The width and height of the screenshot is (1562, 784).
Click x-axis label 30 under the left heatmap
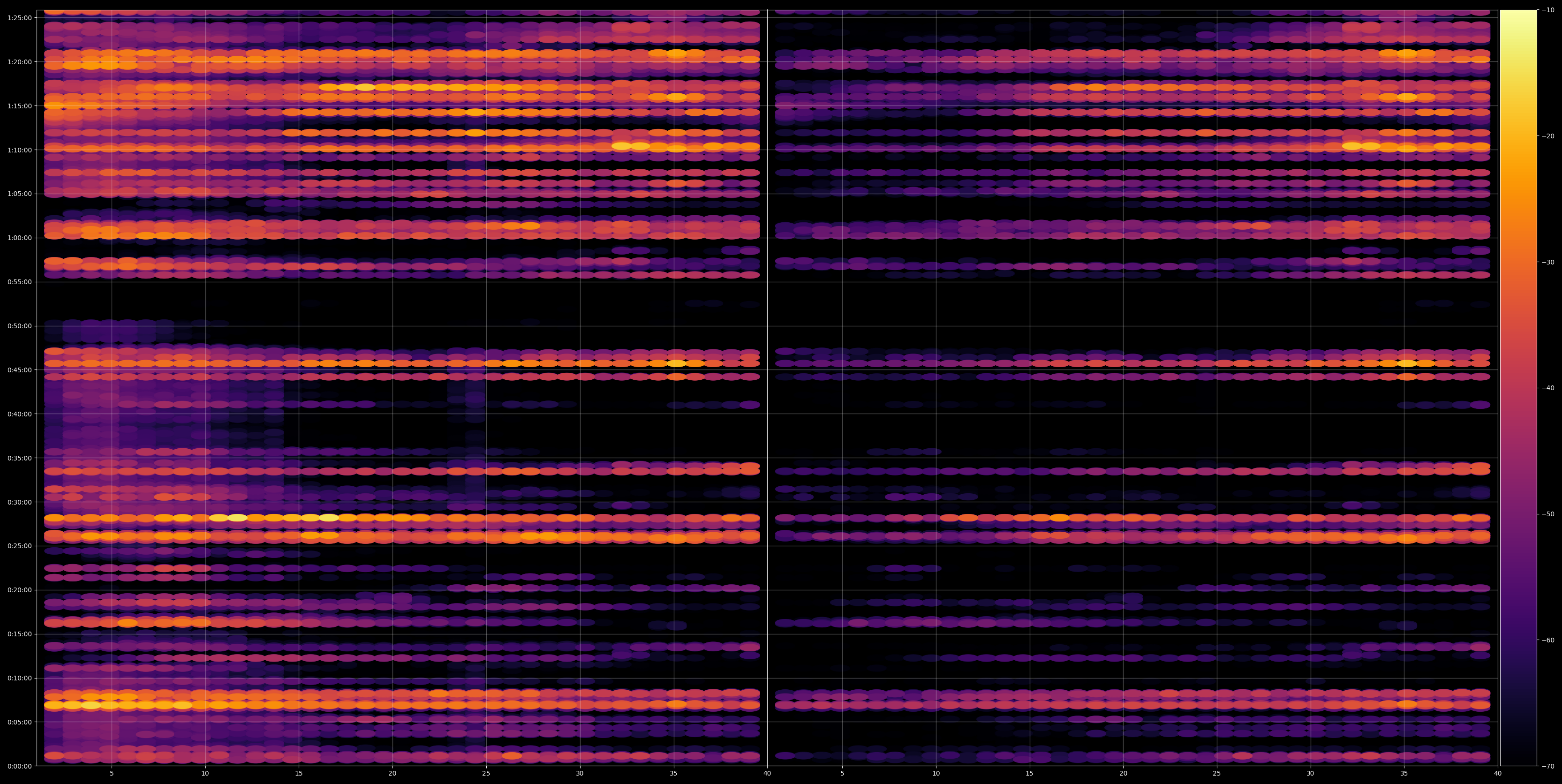coord(580,774)
